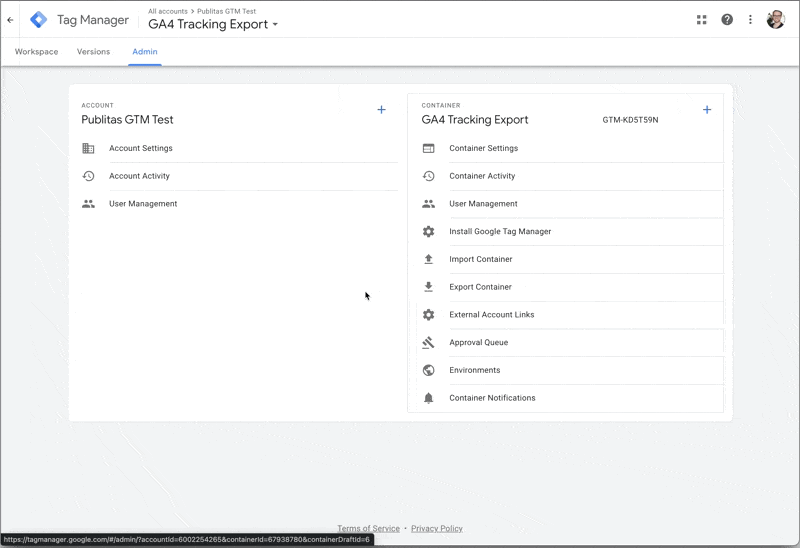Click the Account Activity history icon
This screenshot has height=548, width=800.
coord(88,176)
